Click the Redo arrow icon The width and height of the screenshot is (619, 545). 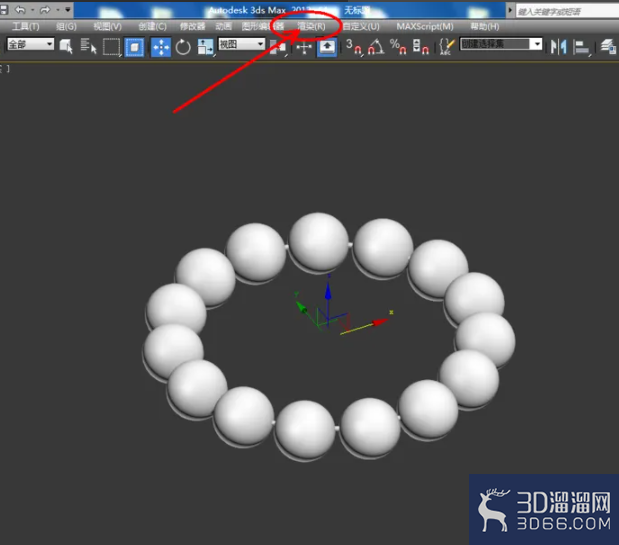point(46,9)
